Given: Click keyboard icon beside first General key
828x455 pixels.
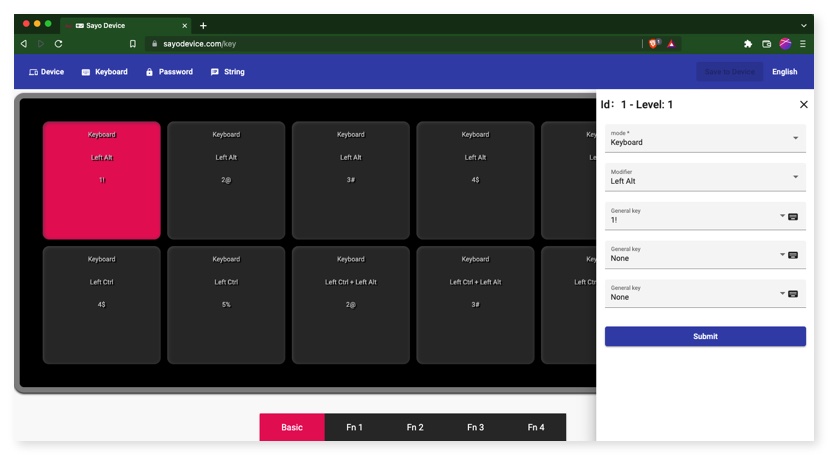Looking at the screenshot, I should (793, 216).
